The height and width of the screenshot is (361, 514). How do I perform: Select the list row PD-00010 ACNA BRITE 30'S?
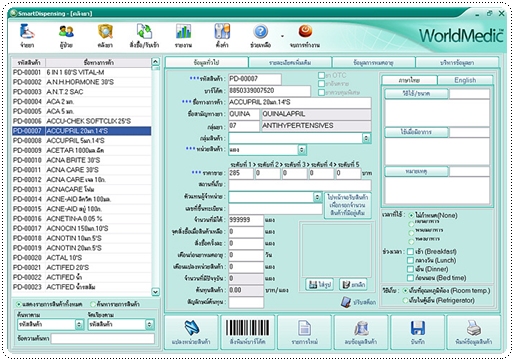coord(82,160)
